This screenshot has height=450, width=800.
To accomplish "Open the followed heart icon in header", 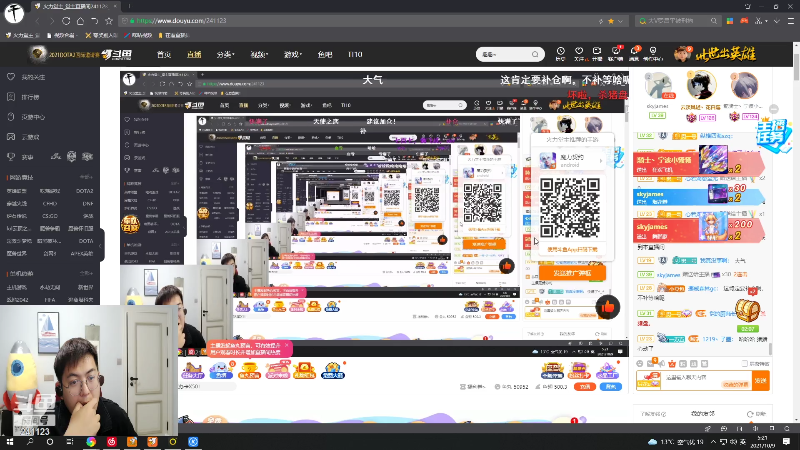I will coord(579,53).
